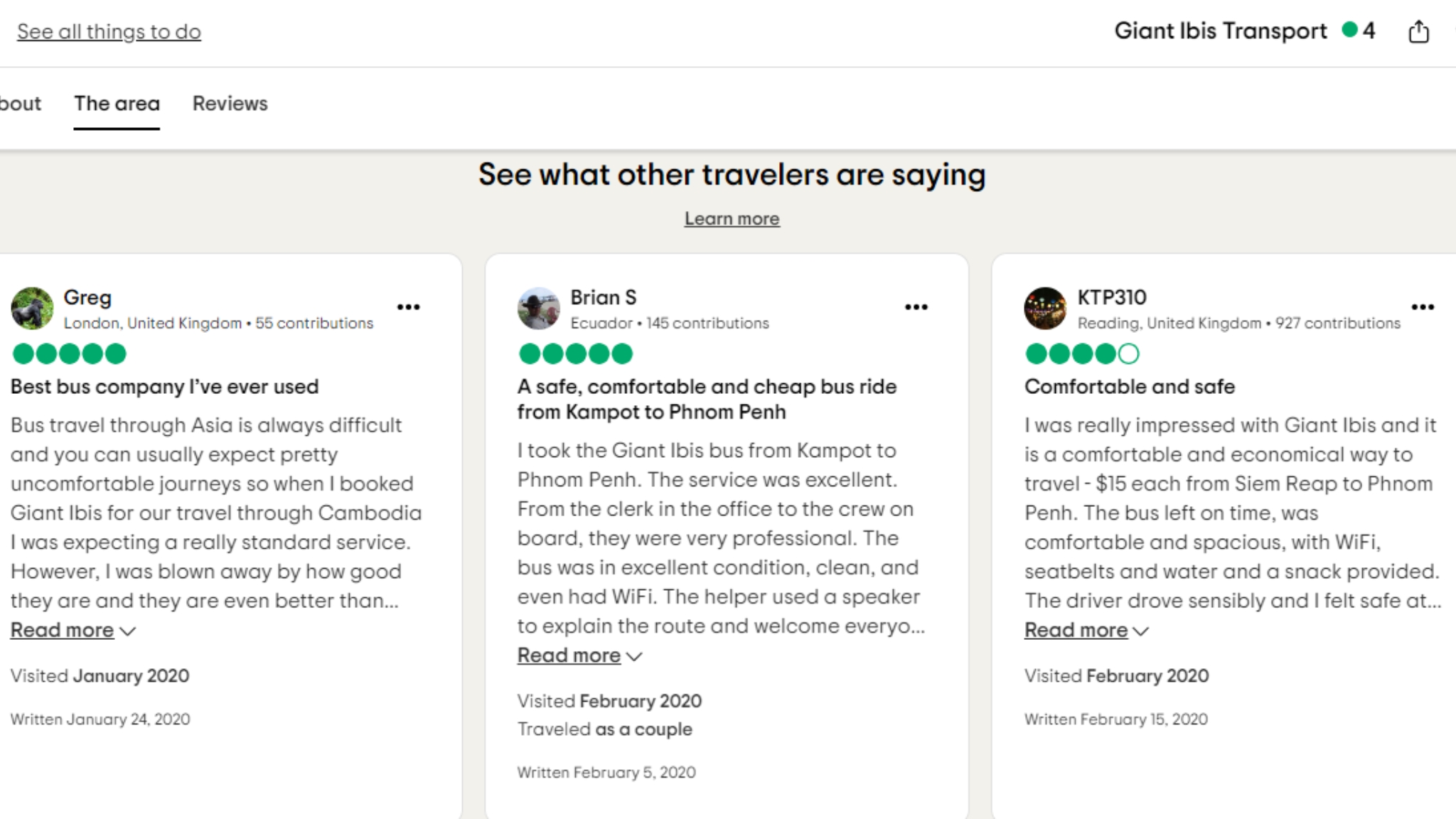
Task: Expand Read more on KTP310's review
Action: coord(1076,630)
